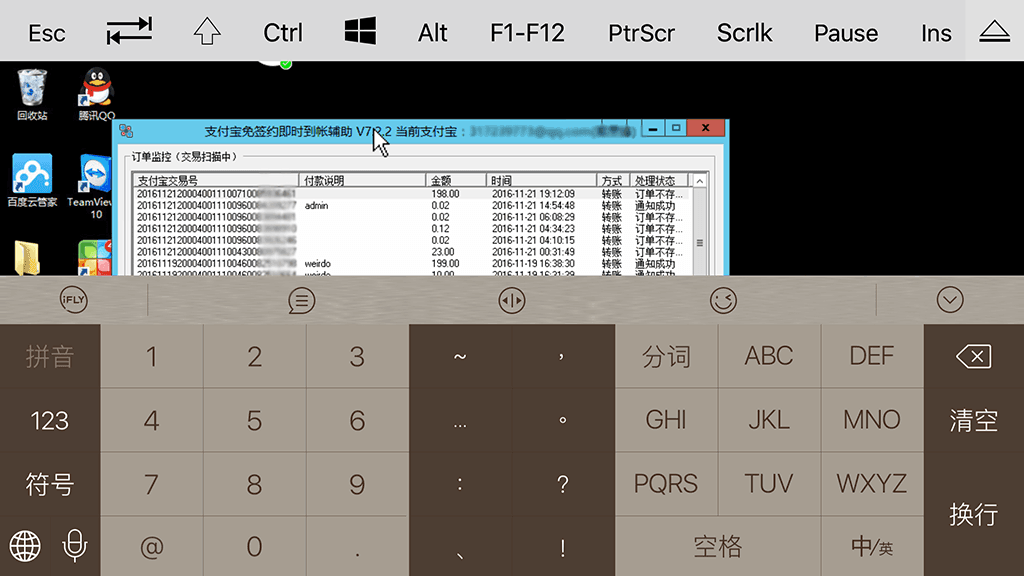
Task: Collapse the top key bar with eject icon
Action: [x=995, y=31]
